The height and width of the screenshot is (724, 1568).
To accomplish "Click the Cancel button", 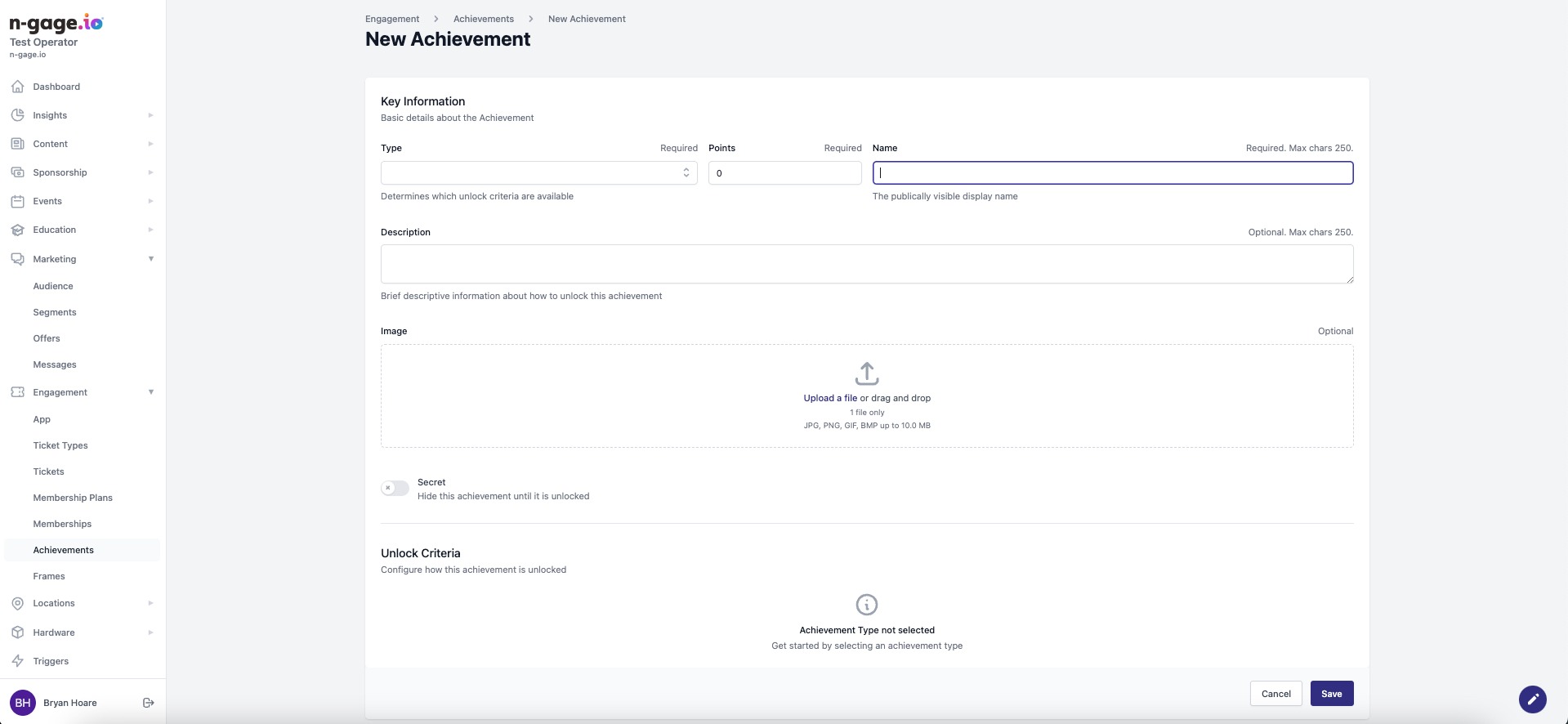I will pos(1275,694).
